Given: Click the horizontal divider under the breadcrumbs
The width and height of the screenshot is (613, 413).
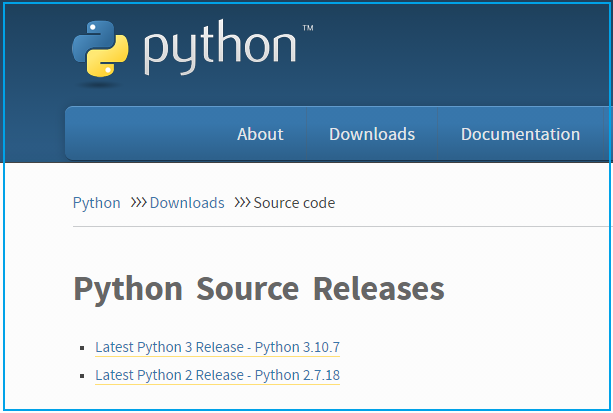Looking at the screenshot, I should (342, 226).
